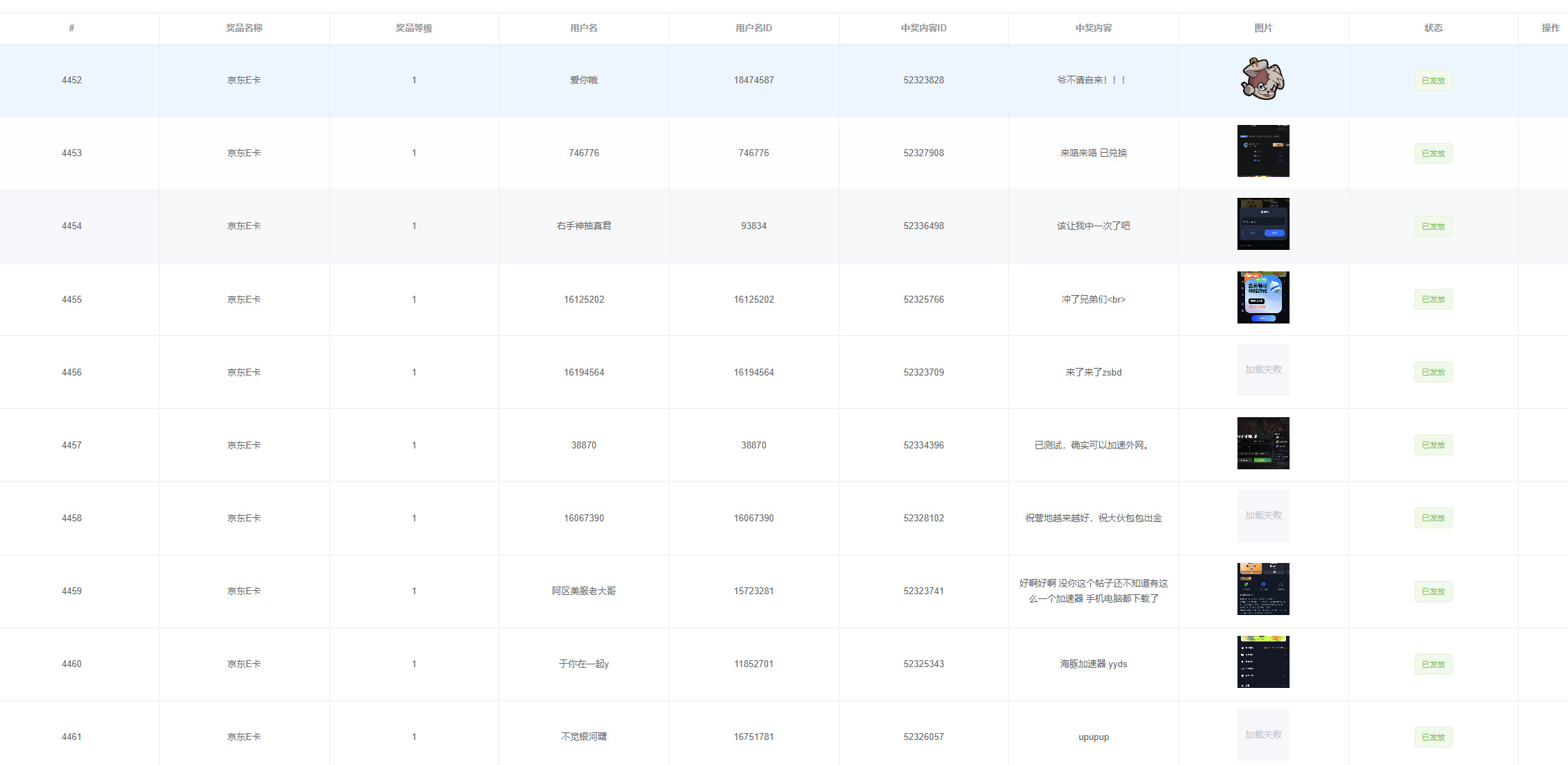
Task: Click the 已发放 status tag in row 4457
Action: point(1433,445)
